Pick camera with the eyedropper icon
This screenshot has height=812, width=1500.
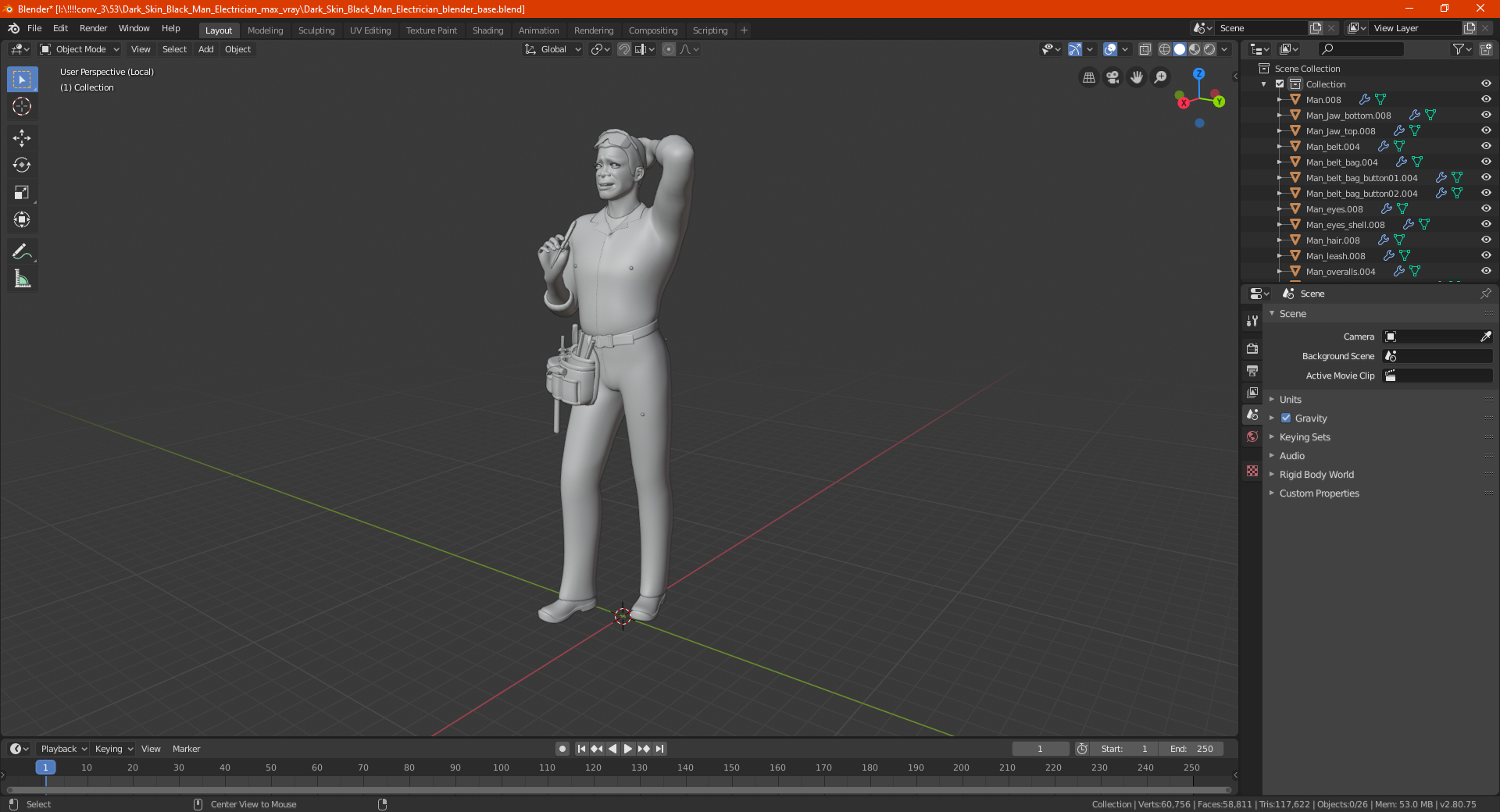(1485, 337)
